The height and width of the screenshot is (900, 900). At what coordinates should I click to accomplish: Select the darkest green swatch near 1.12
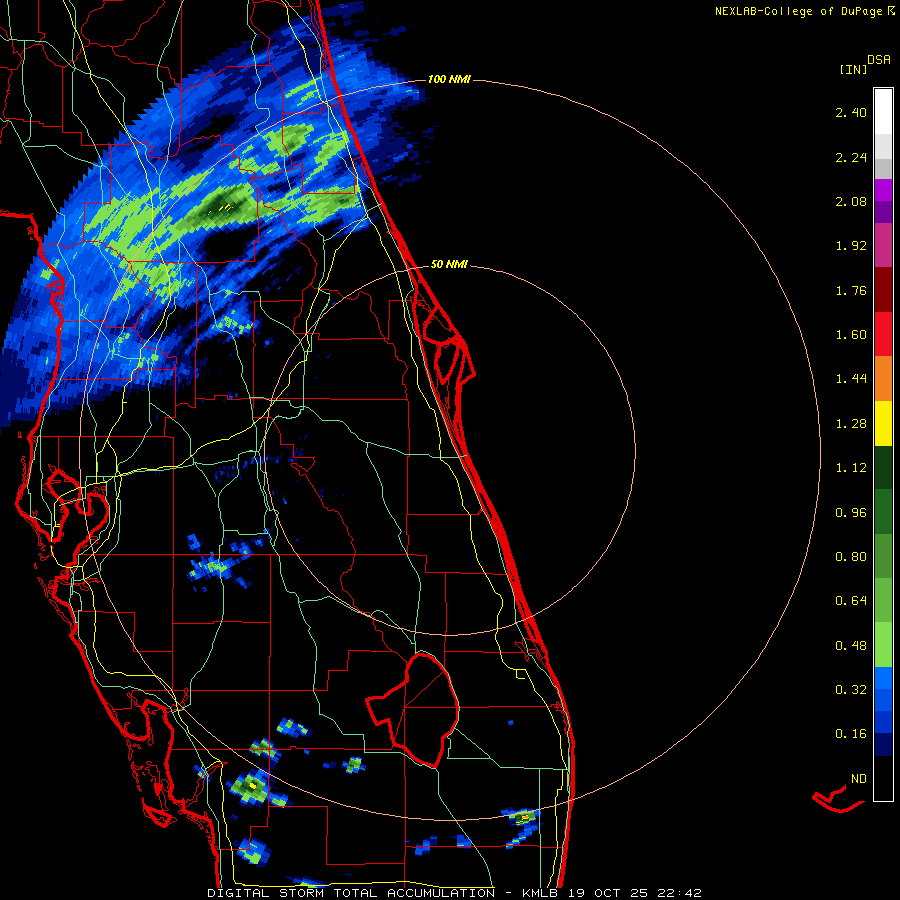point(883,468)
